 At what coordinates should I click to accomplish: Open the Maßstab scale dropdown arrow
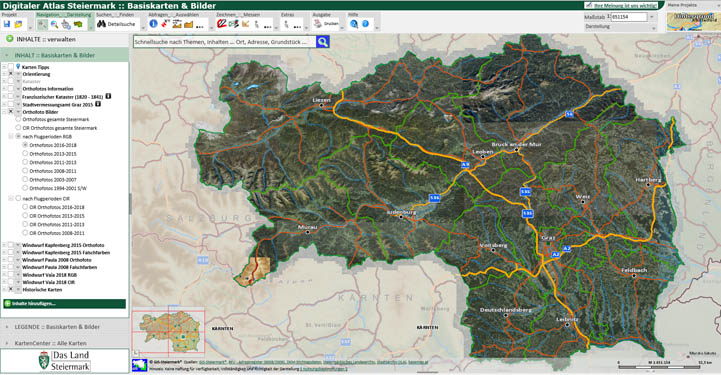(x=652, y=17)
